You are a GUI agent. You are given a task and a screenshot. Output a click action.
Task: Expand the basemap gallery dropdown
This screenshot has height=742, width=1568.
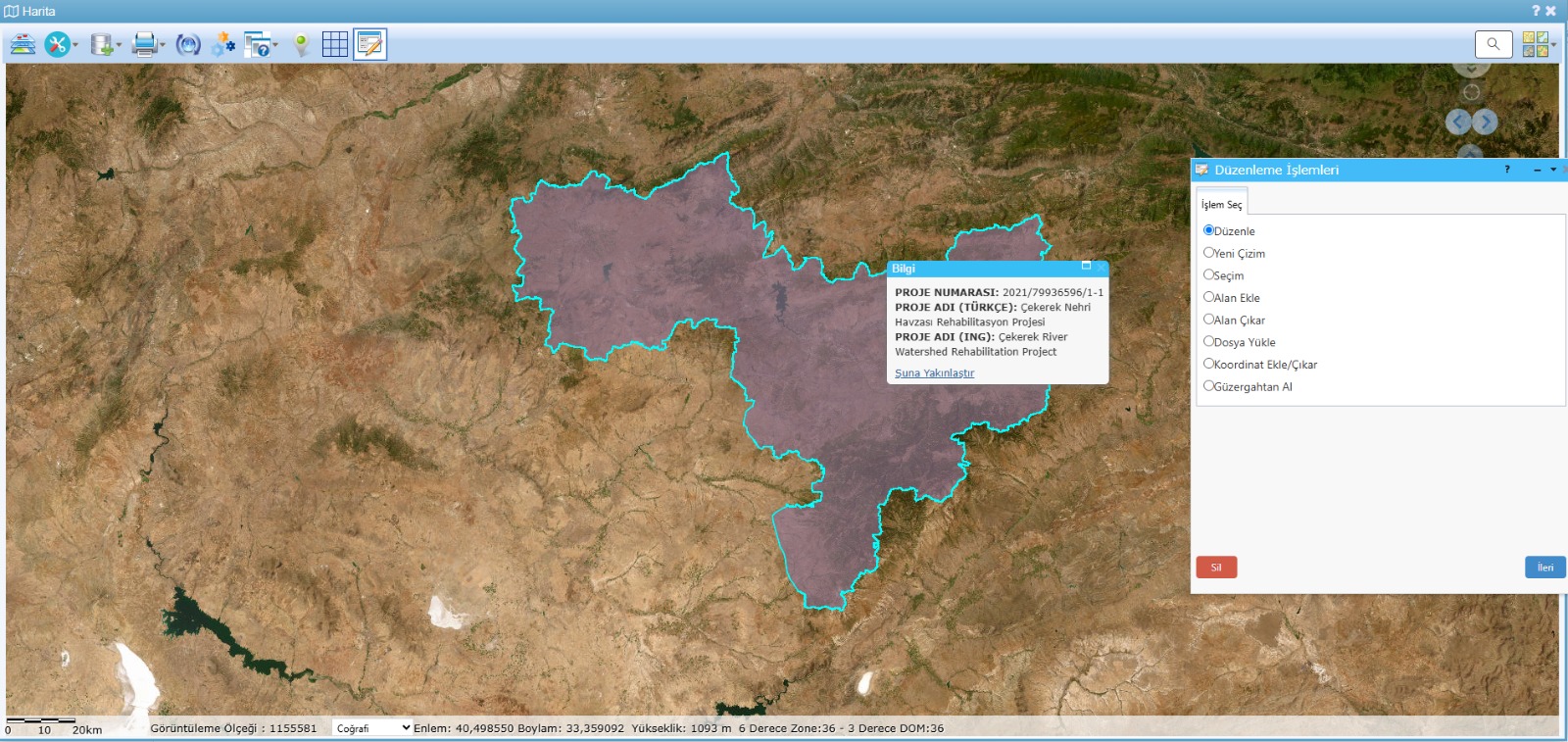coord(1553,44)
